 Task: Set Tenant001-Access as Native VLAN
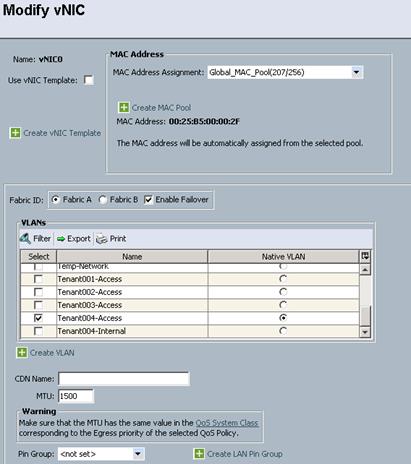283,279
